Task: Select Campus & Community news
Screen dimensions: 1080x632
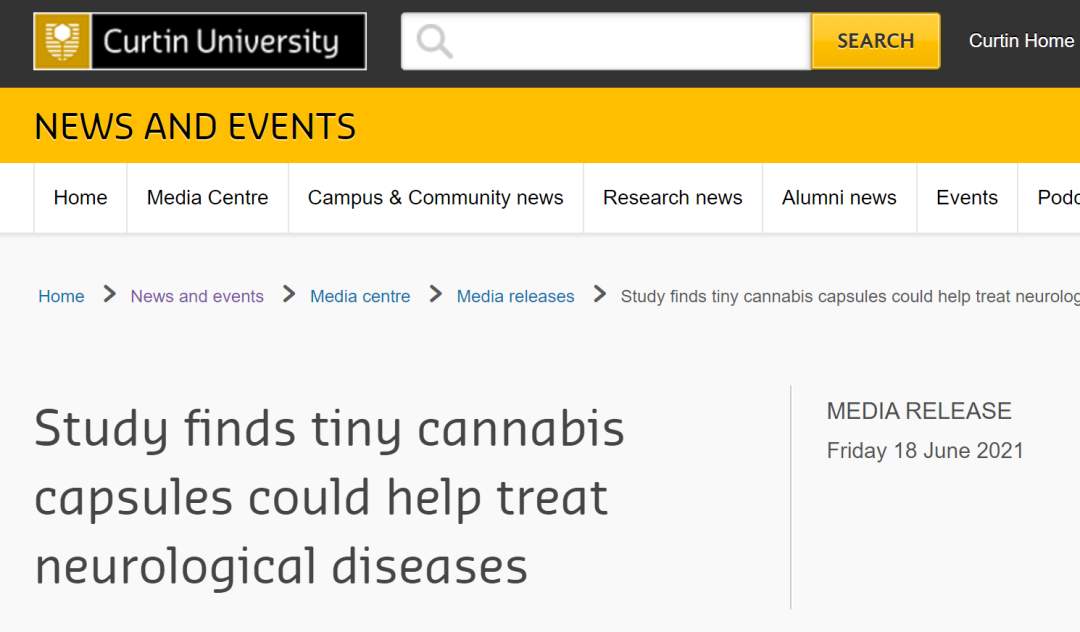Action: [435, 197]
